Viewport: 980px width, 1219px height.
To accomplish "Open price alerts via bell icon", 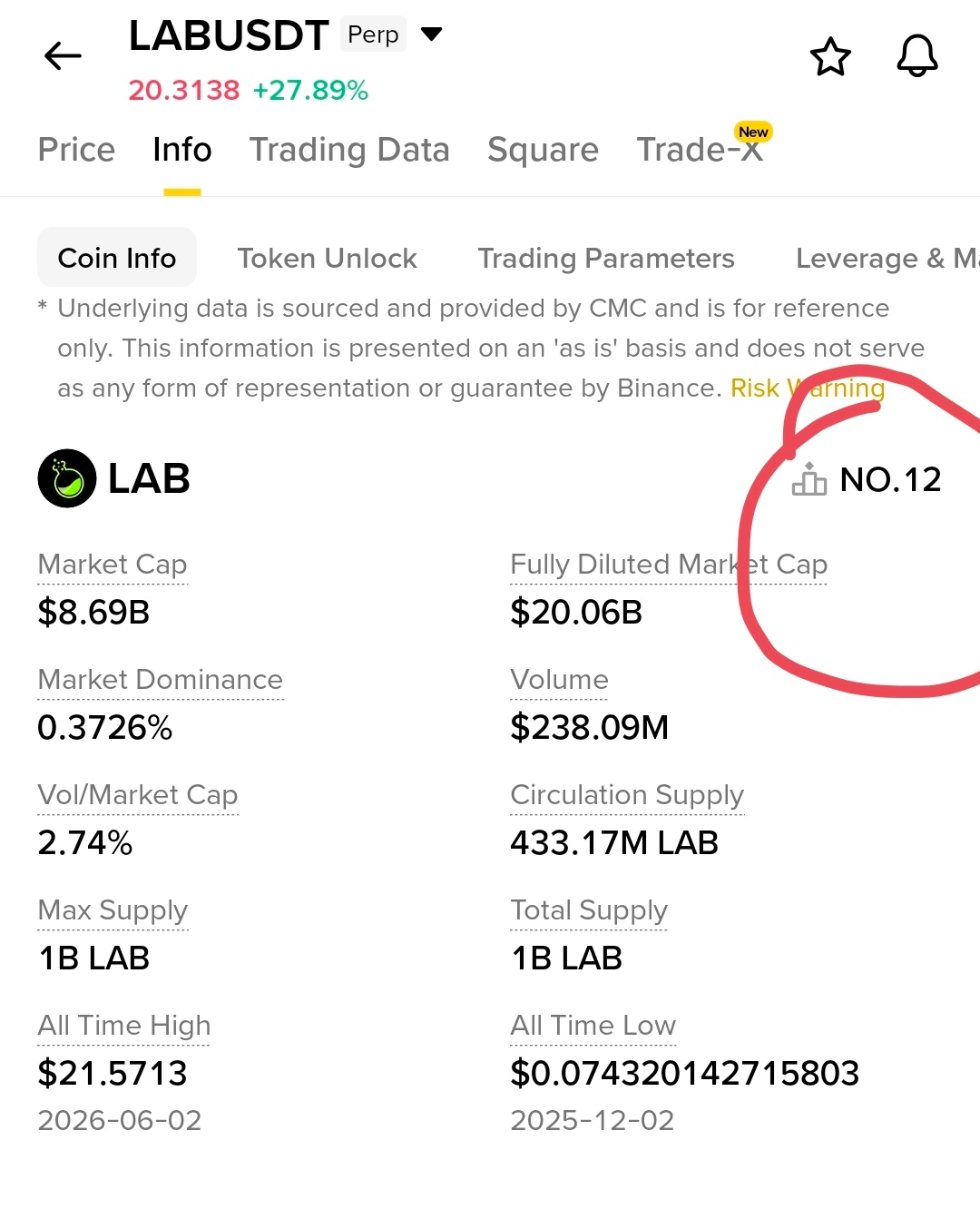I will click(917, 56).
